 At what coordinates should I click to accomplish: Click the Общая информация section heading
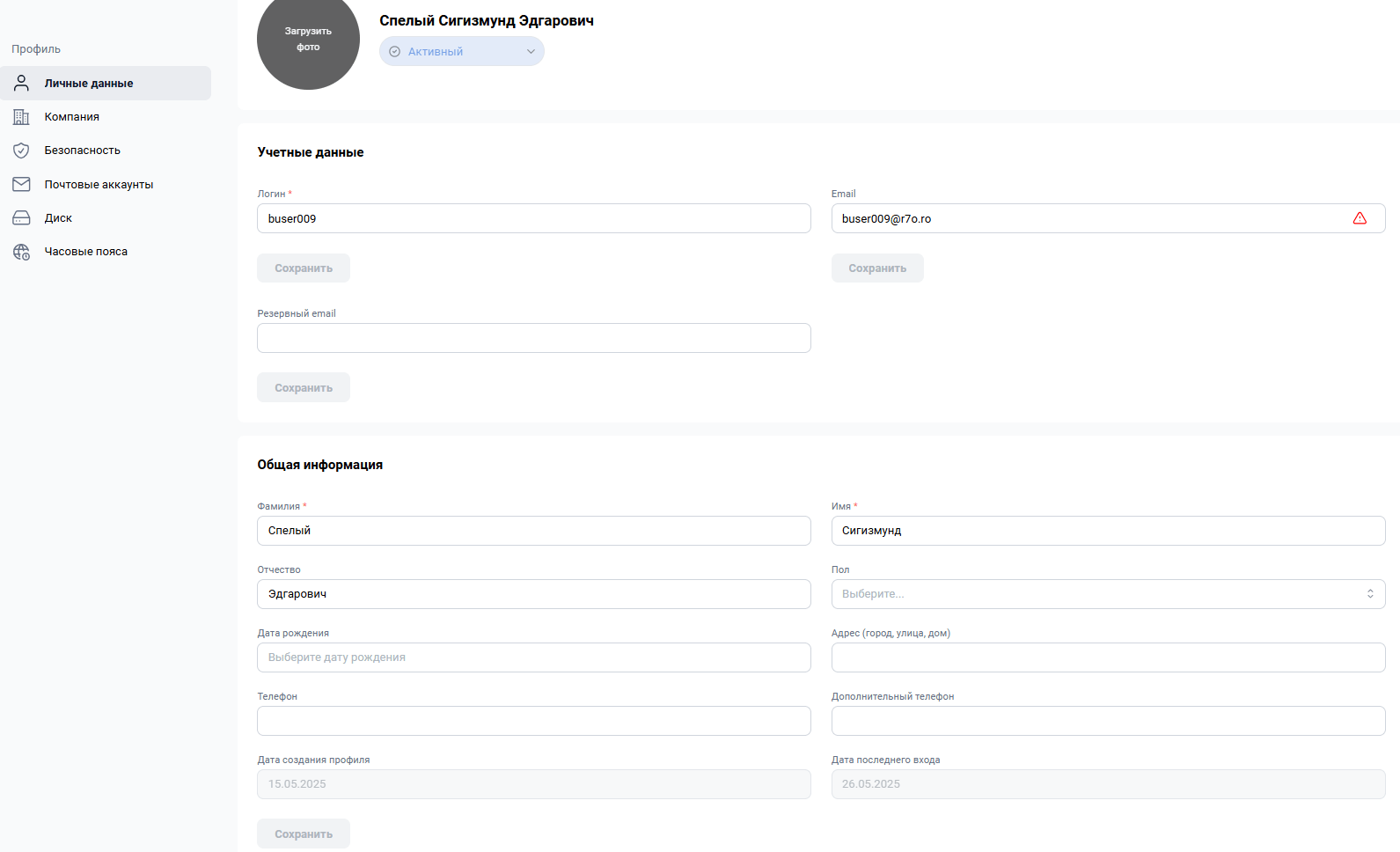[x=320, y=465]
